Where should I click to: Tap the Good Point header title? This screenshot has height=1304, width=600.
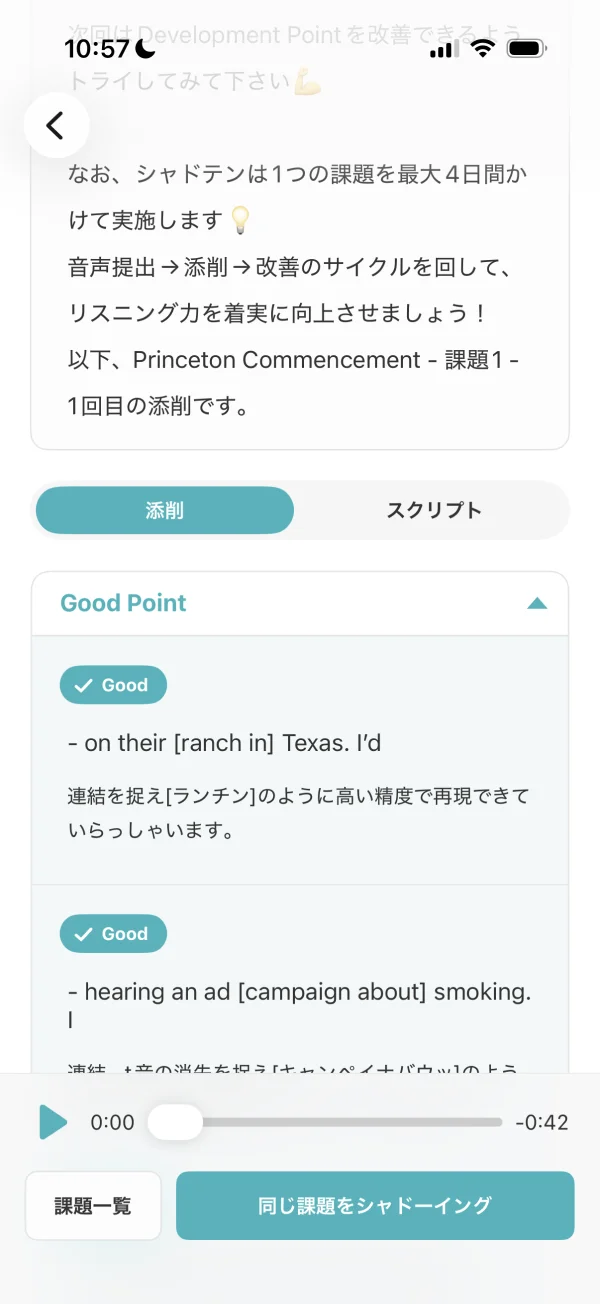(123, 603)
